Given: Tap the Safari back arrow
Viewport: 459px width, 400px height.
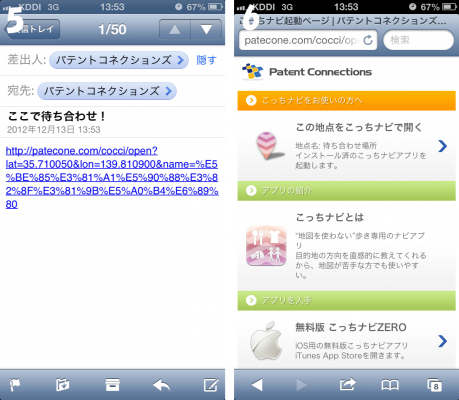Looking at the screenshot, I should (257, 385).
